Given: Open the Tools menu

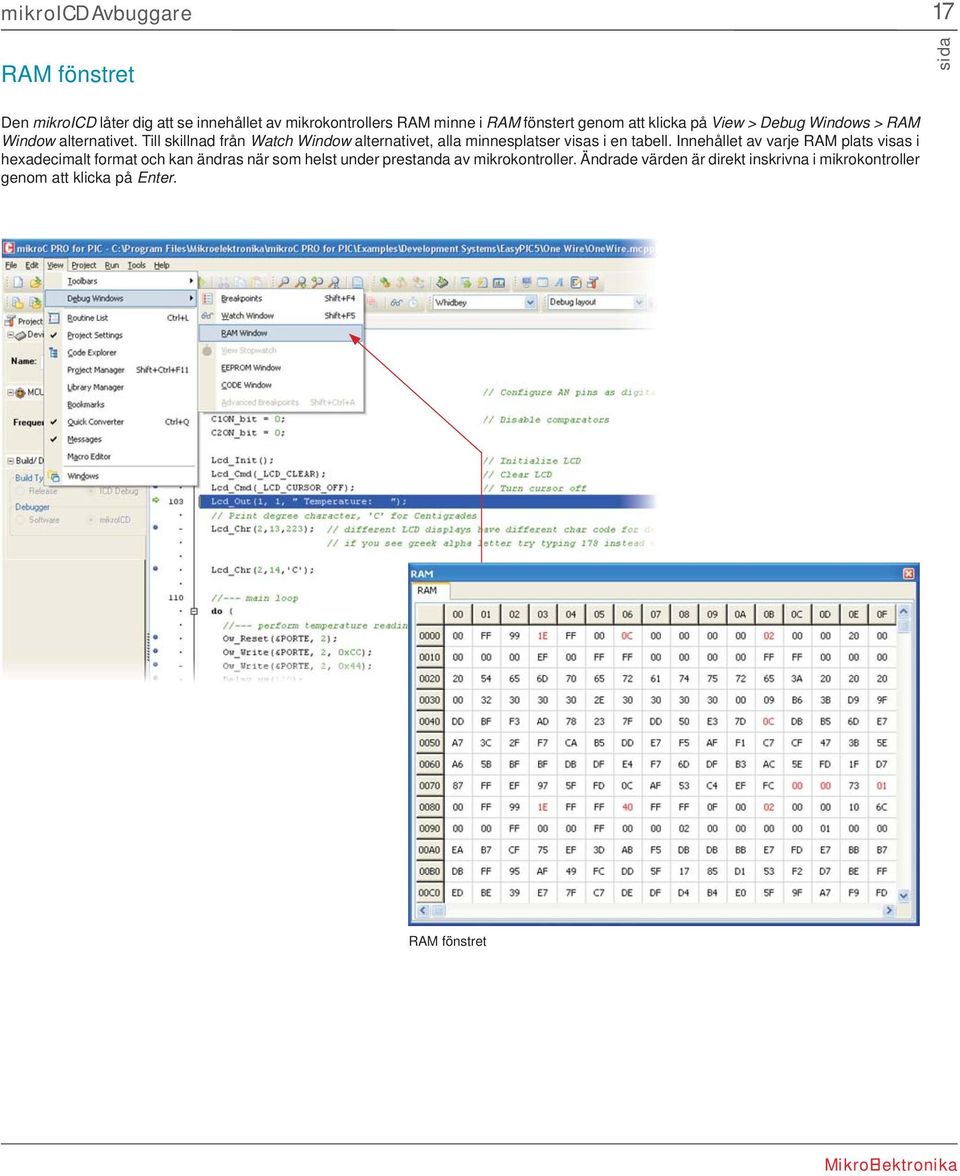Looking at the screenshot, I should tap(136, 266).
